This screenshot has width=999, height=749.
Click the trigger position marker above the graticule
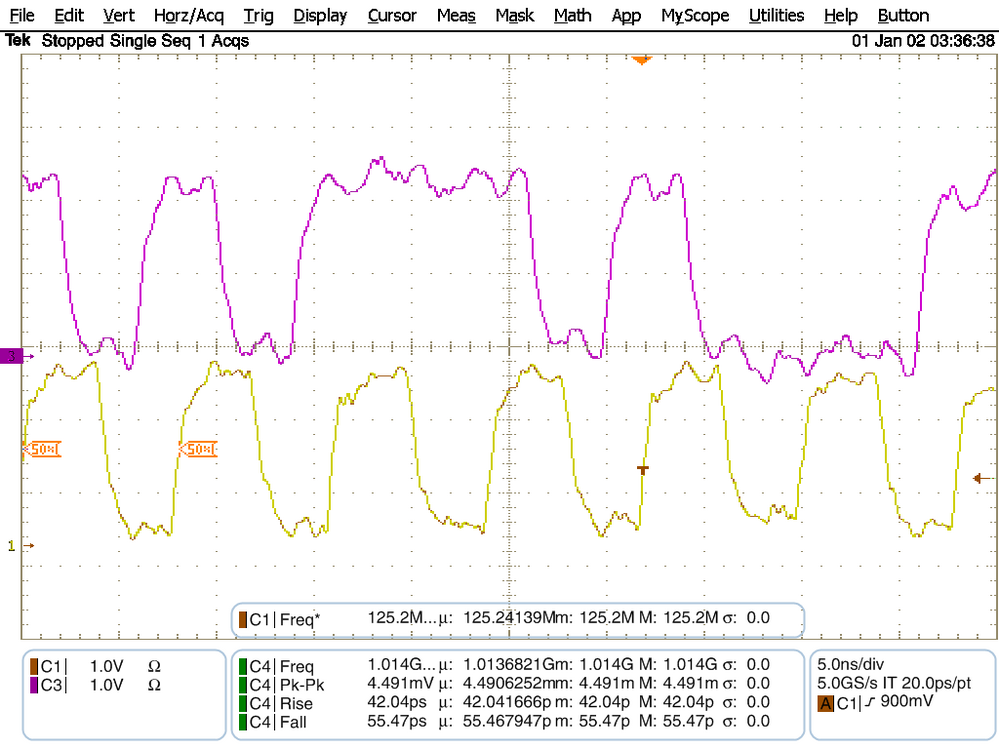tap(640, 60)
